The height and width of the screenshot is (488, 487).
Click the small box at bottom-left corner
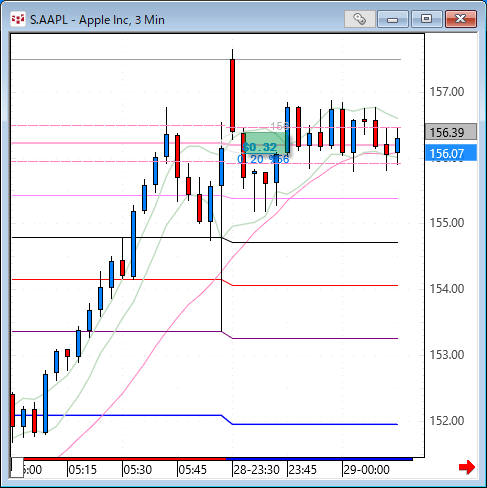[17, 468]
